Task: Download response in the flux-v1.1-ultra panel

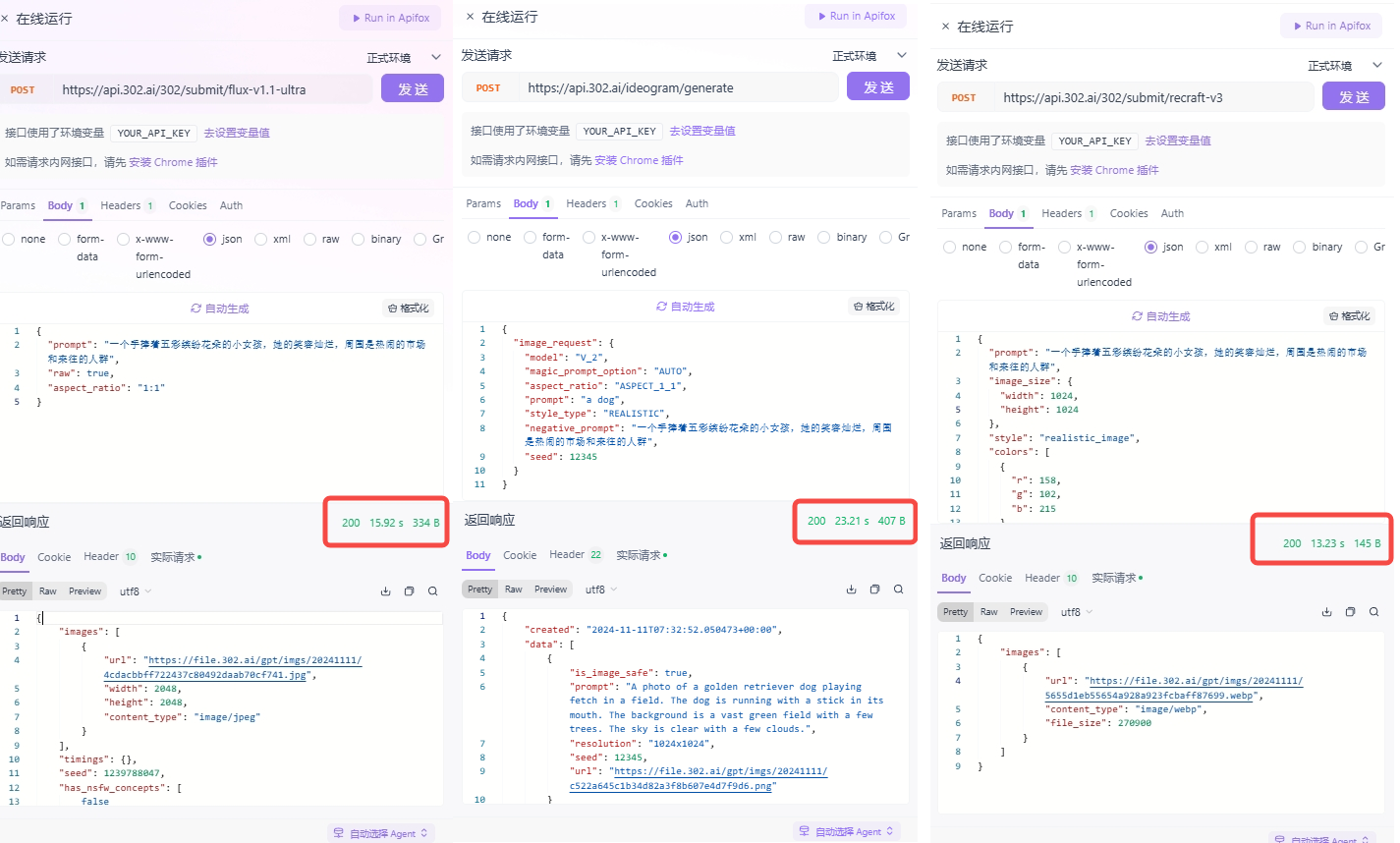Action: tap(385, 591)
